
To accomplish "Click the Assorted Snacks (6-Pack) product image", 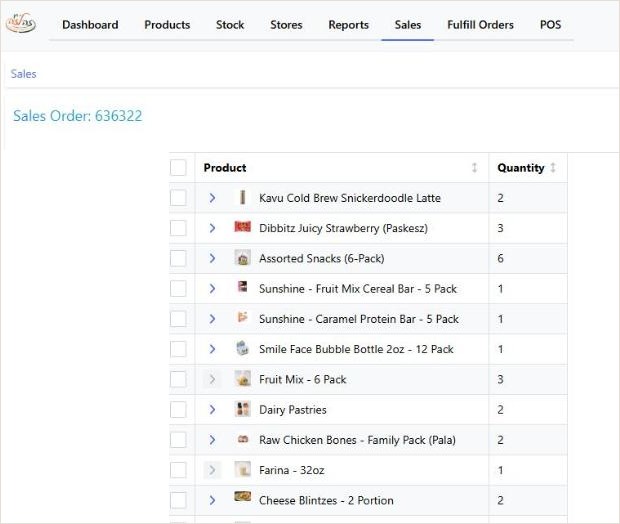I will point(242,258).
